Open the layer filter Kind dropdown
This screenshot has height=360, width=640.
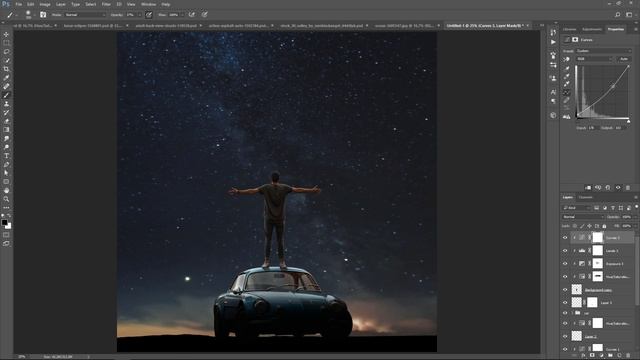pyautogui.click(x=577, y=208)
